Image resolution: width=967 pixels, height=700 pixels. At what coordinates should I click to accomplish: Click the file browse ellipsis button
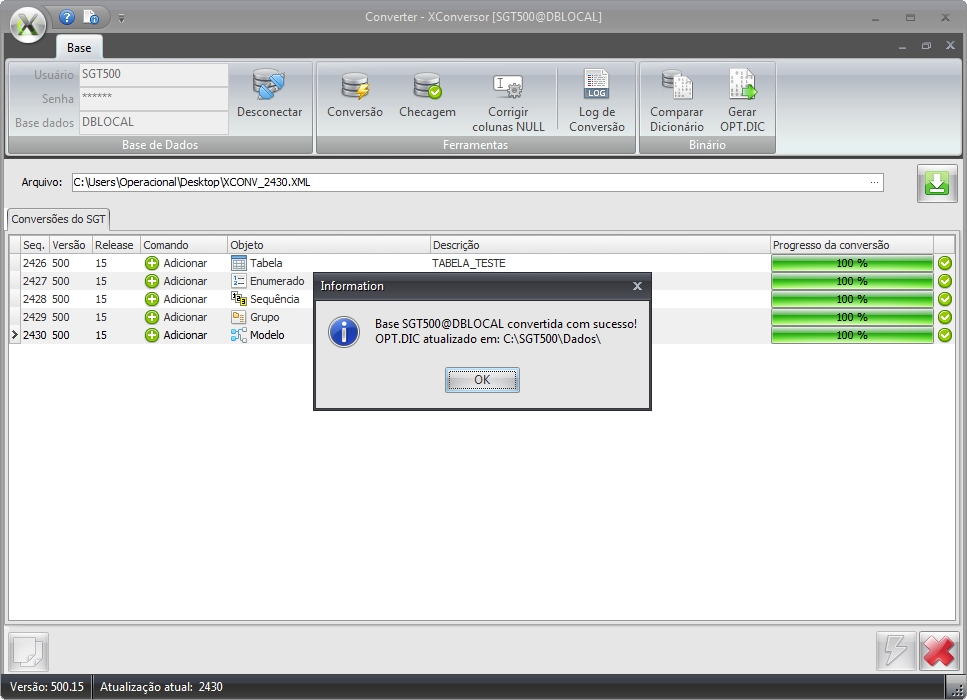point(875,182)
